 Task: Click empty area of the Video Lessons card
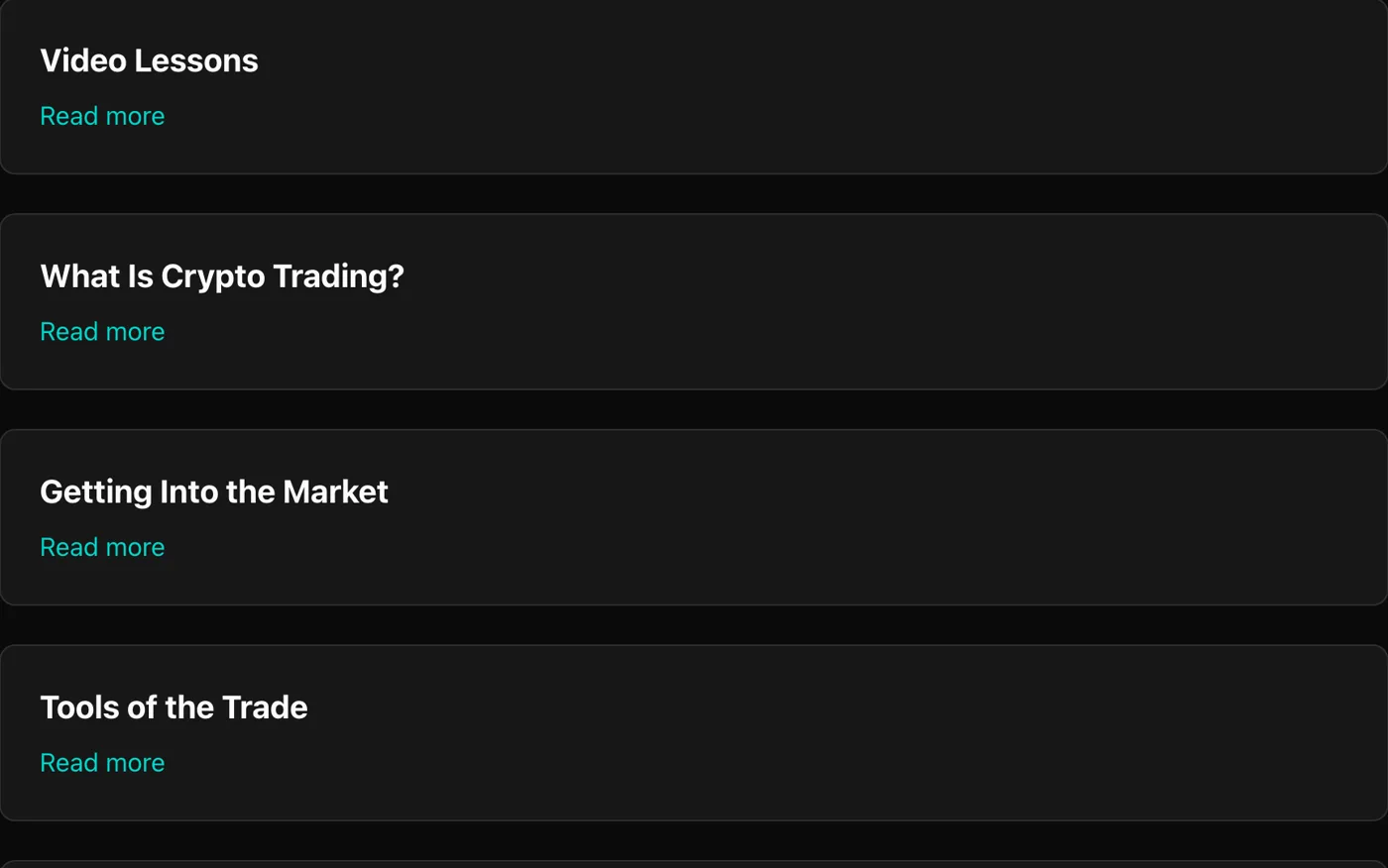pos(793,87)
